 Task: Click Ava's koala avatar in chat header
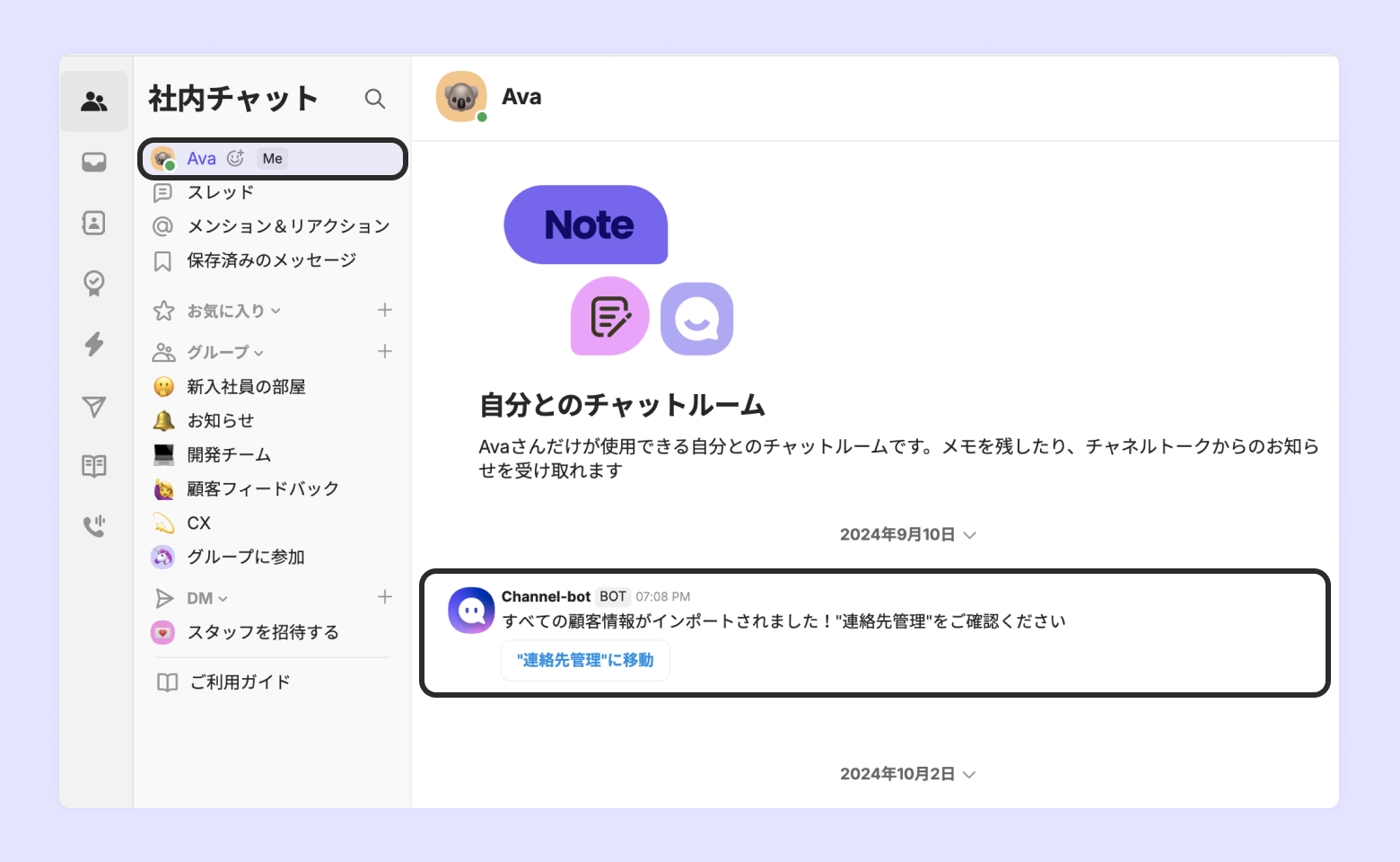click(x=461, y=97)
